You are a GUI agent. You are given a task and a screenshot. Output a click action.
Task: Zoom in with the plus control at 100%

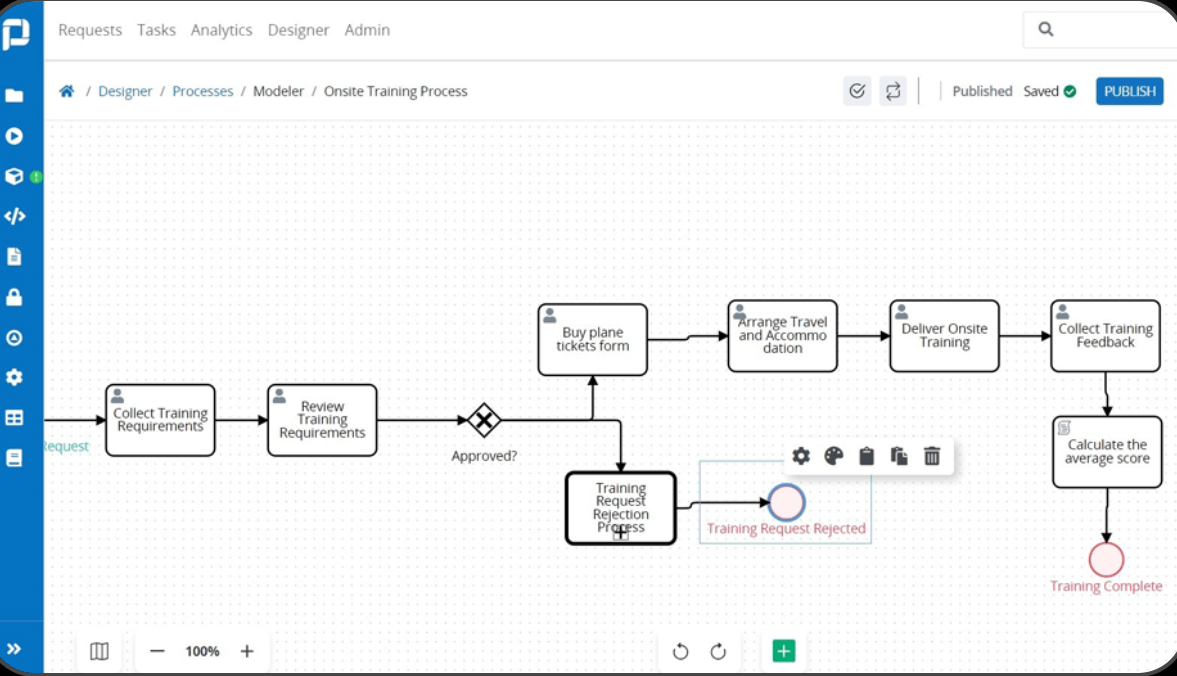(247, 651)
